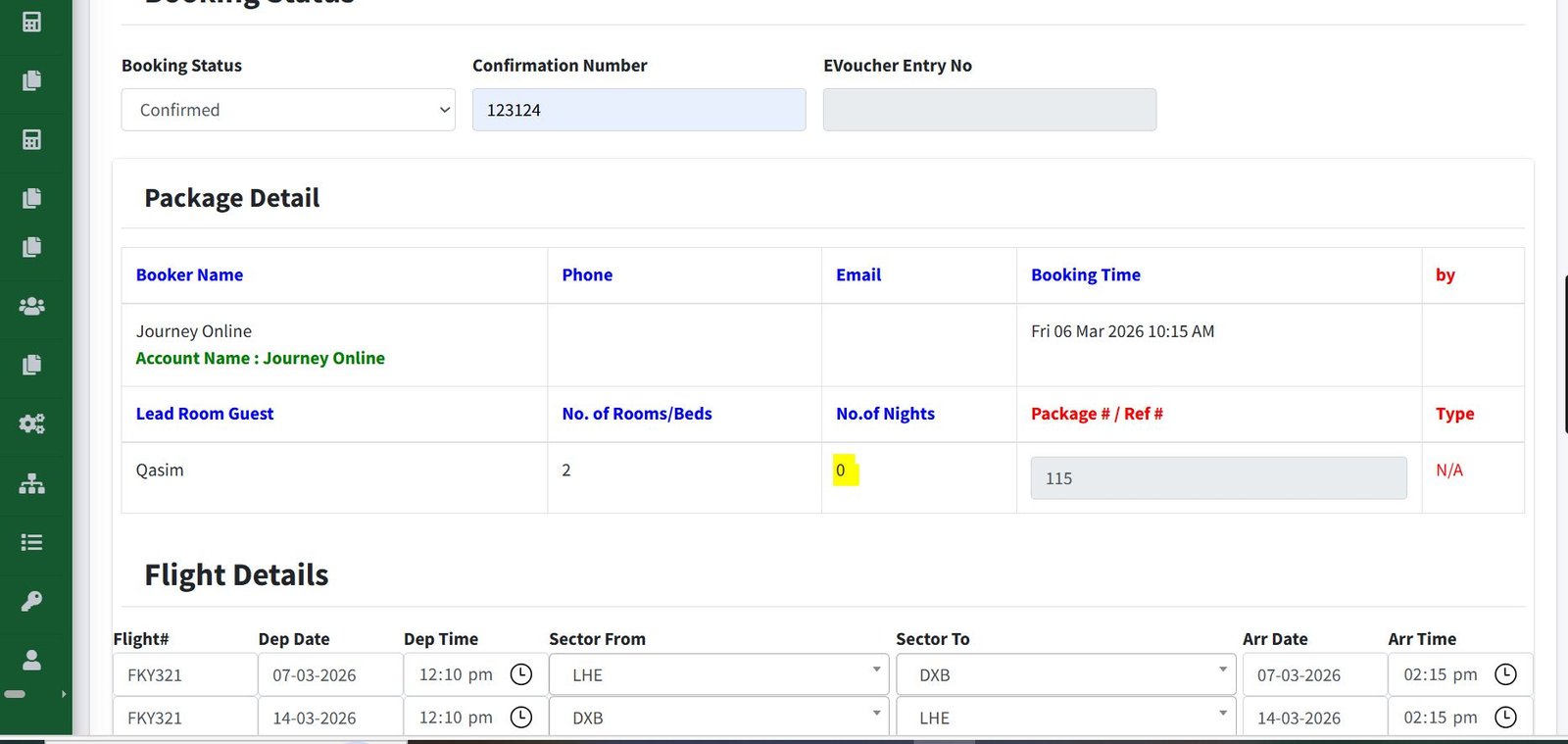Click the list icon in sidebar
The image size is (1568, 744).
31,542
